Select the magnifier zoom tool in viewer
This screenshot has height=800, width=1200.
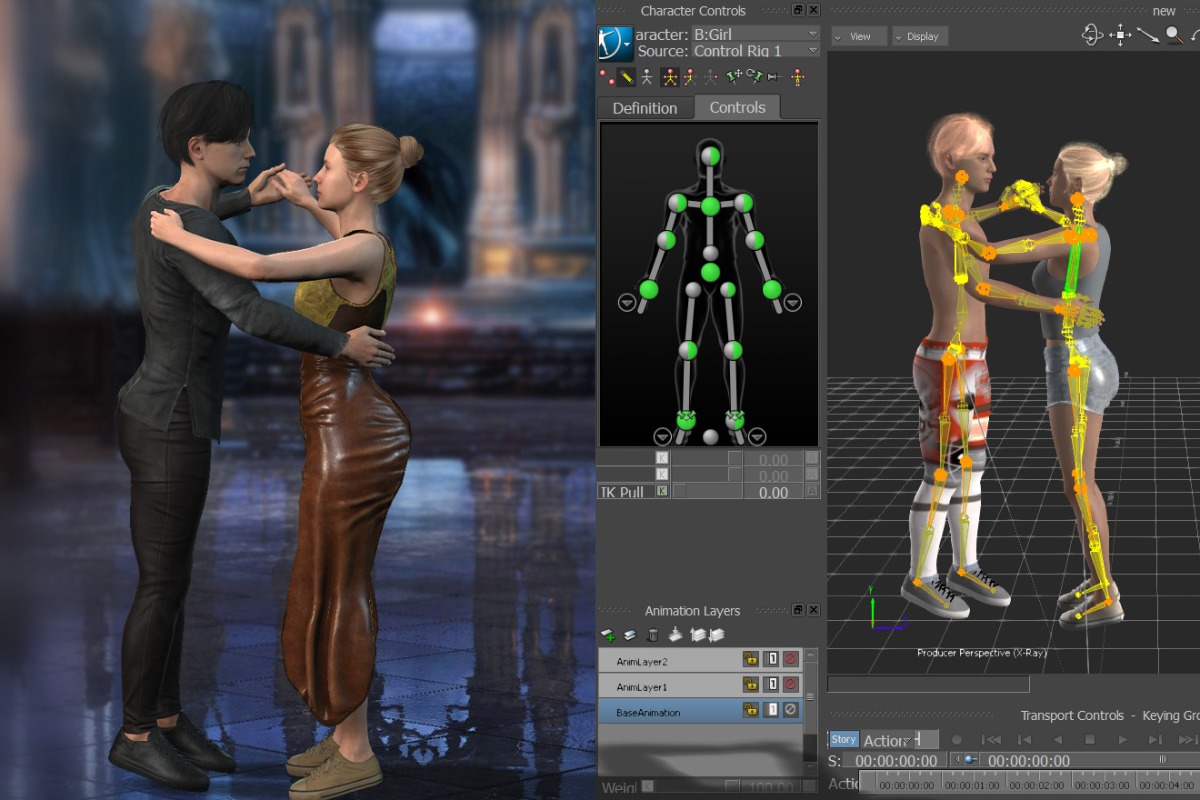coord(1173,35)
